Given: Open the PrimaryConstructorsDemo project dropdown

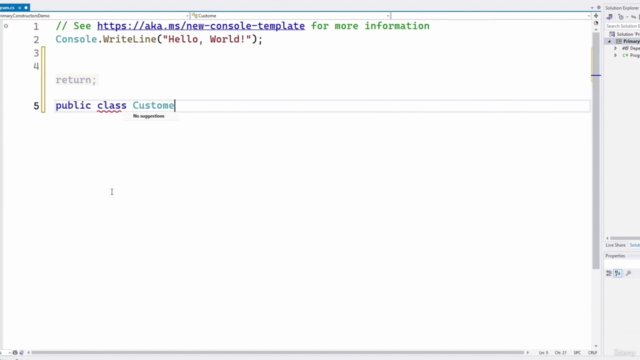Looking at the screenshot, I should tap(94, 16).
